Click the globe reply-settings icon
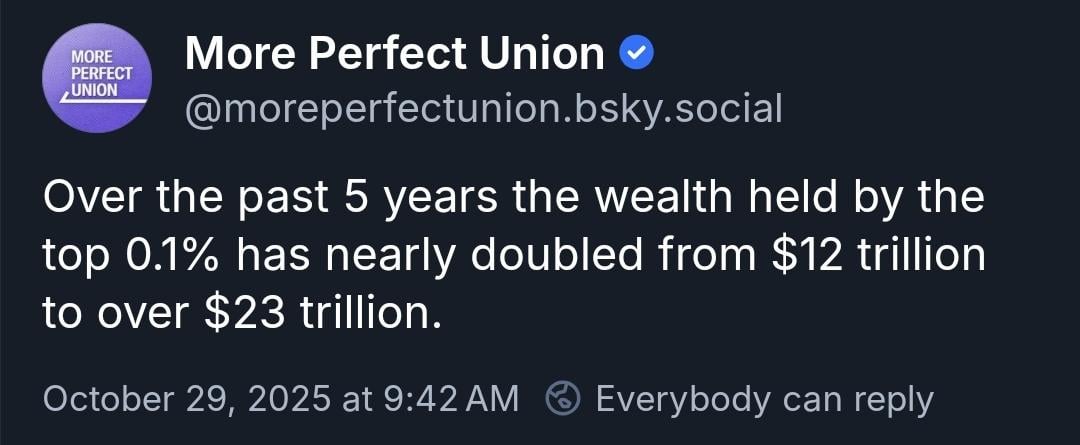Viewport: 1080px width, 445px height. [563, 399]
